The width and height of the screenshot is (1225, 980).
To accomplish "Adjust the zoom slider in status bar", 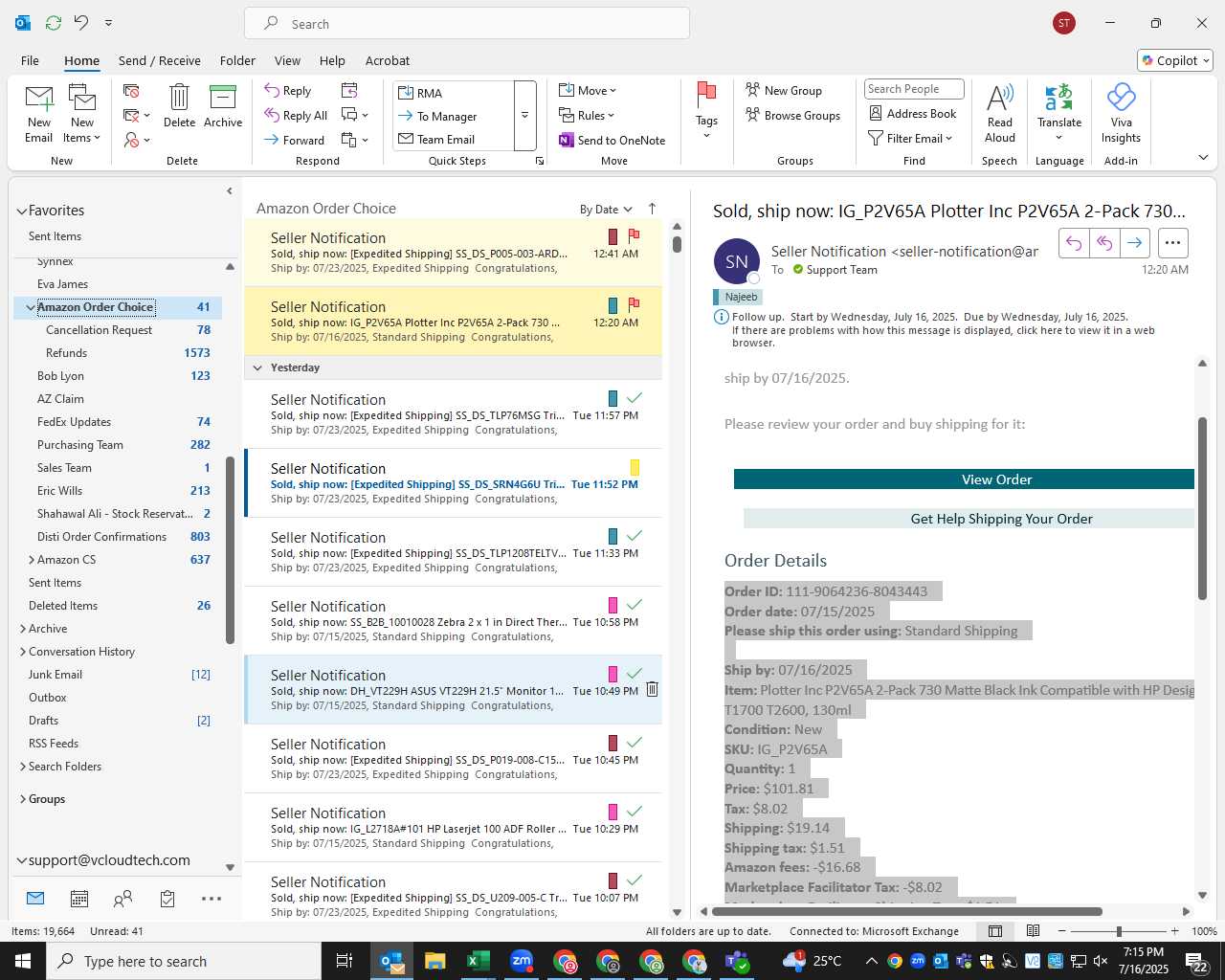I will click(1118, 931).
